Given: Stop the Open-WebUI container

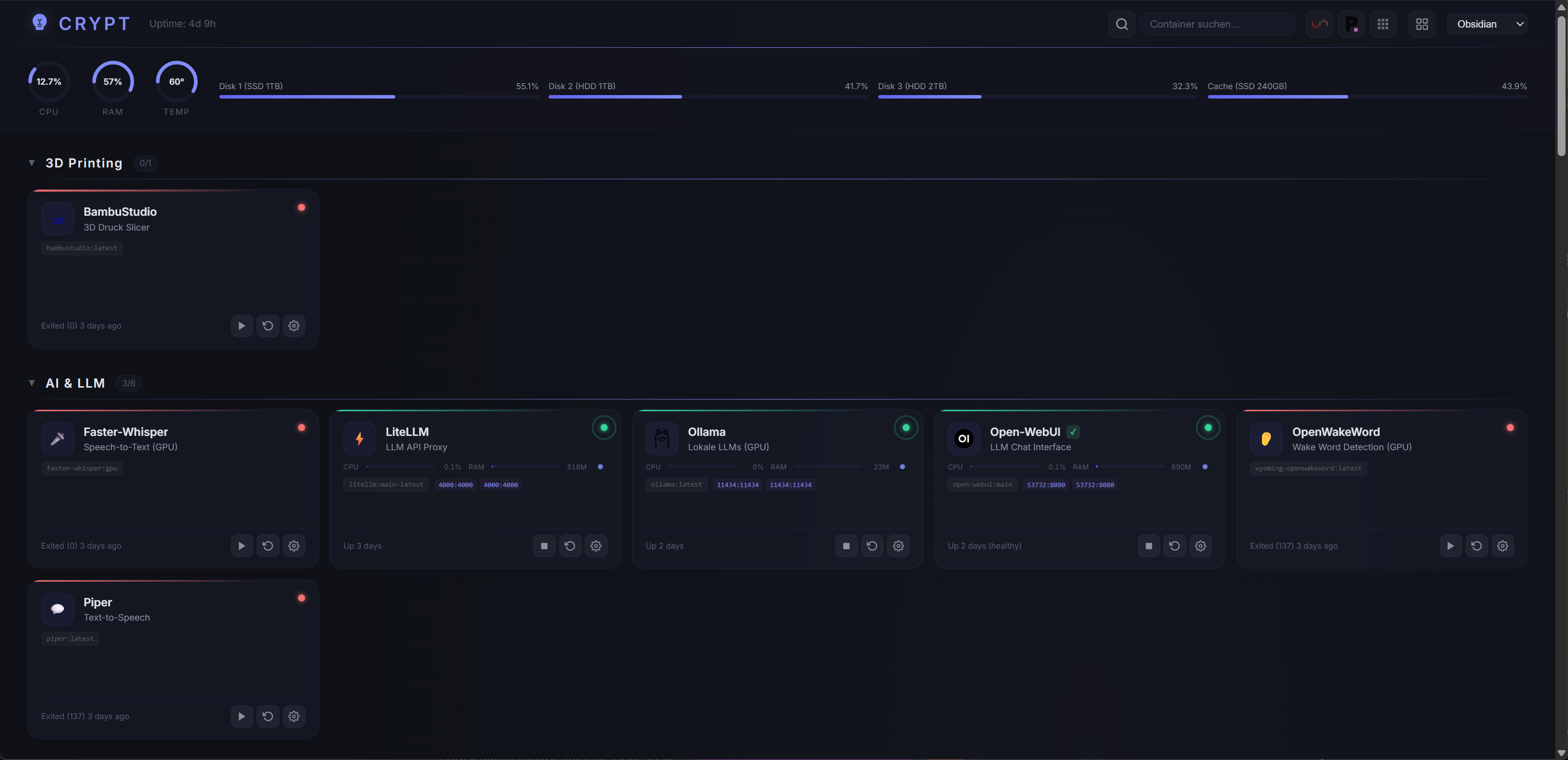Looking at the screenshot, I should pyautogui.click(x=1149, y=546).
